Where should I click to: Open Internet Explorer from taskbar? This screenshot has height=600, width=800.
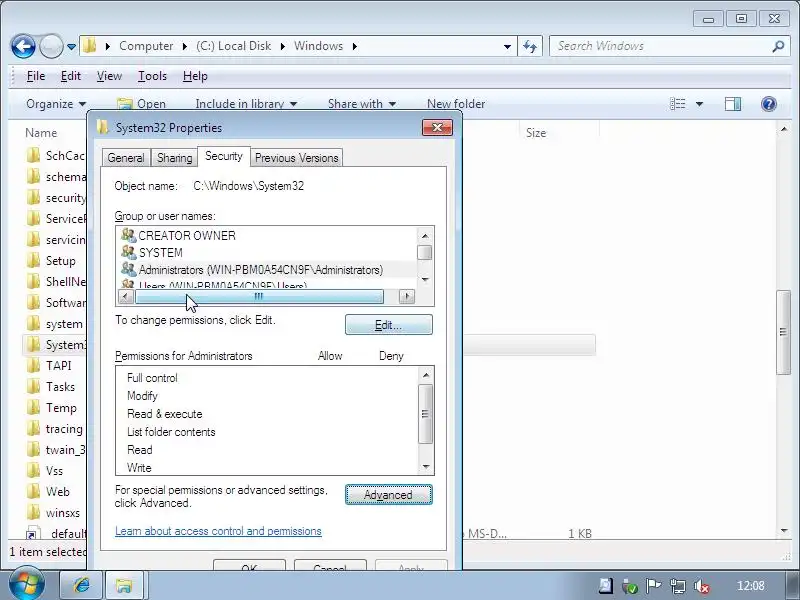tap(82, 586)
